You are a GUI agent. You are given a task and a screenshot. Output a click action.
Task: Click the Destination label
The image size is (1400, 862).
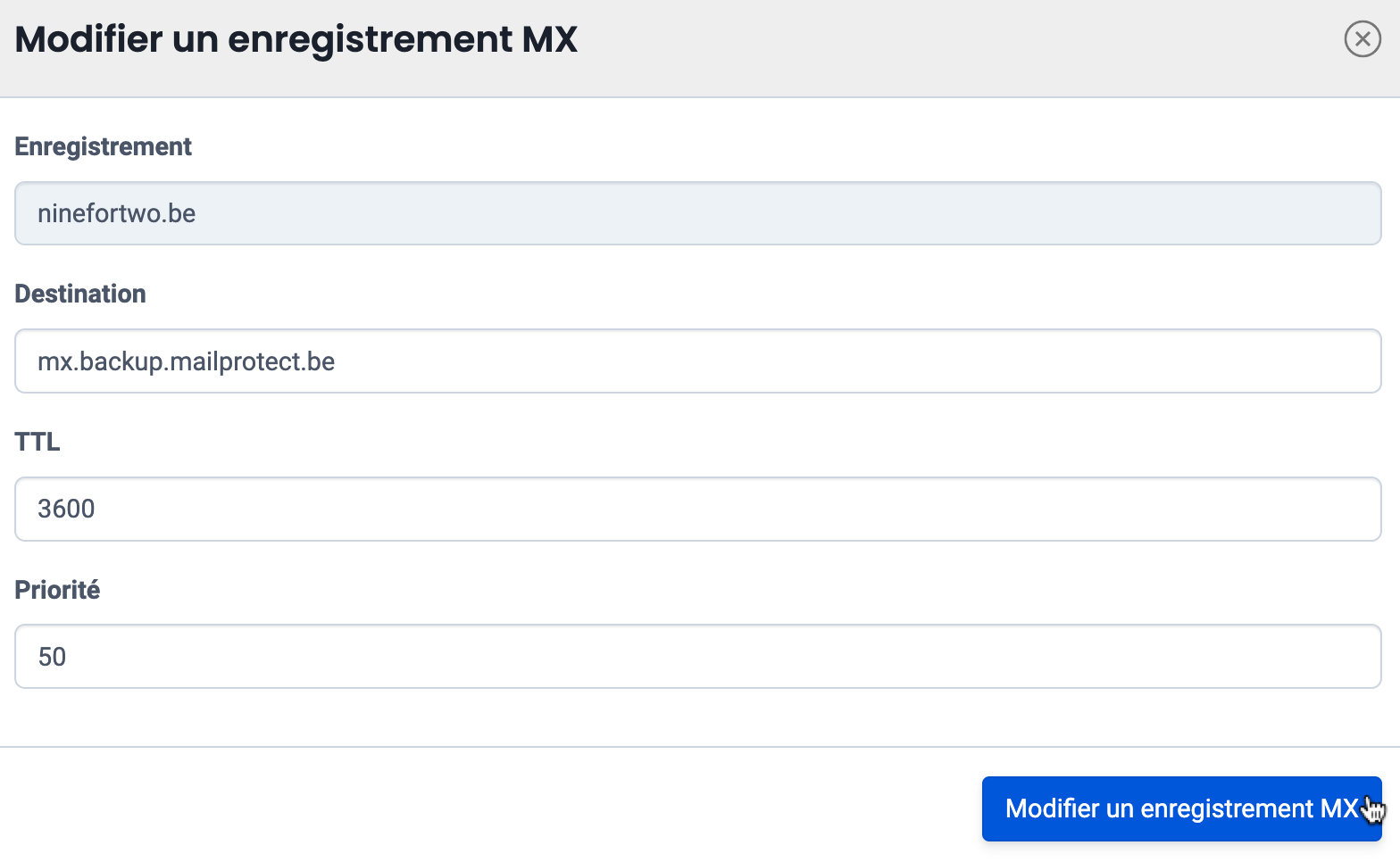pyautogui.click(x=80, y=294)
